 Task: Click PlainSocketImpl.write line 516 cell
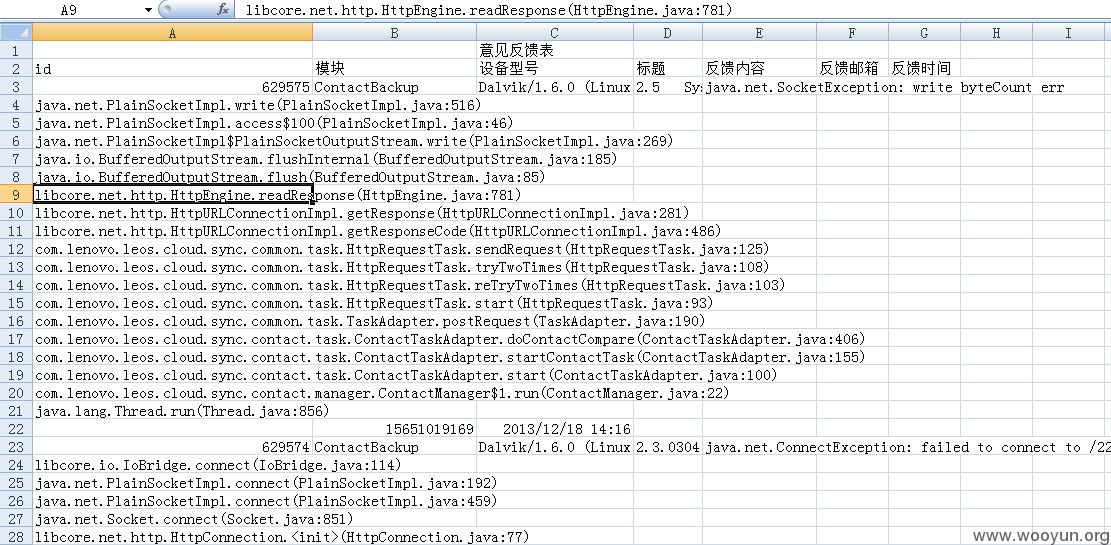click(x=172, y=105)
